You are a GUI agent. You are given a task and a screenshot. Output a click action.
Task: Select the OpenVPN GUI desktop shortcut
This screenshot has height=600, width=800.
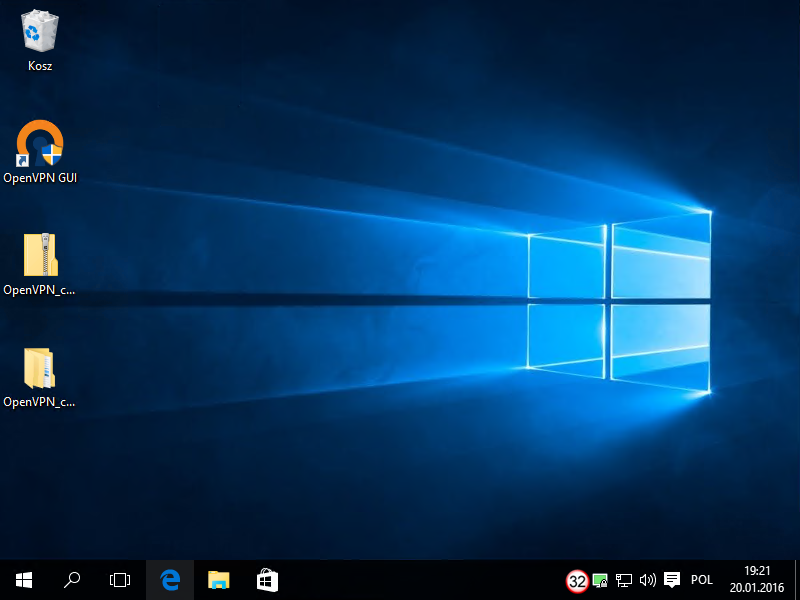40,143
